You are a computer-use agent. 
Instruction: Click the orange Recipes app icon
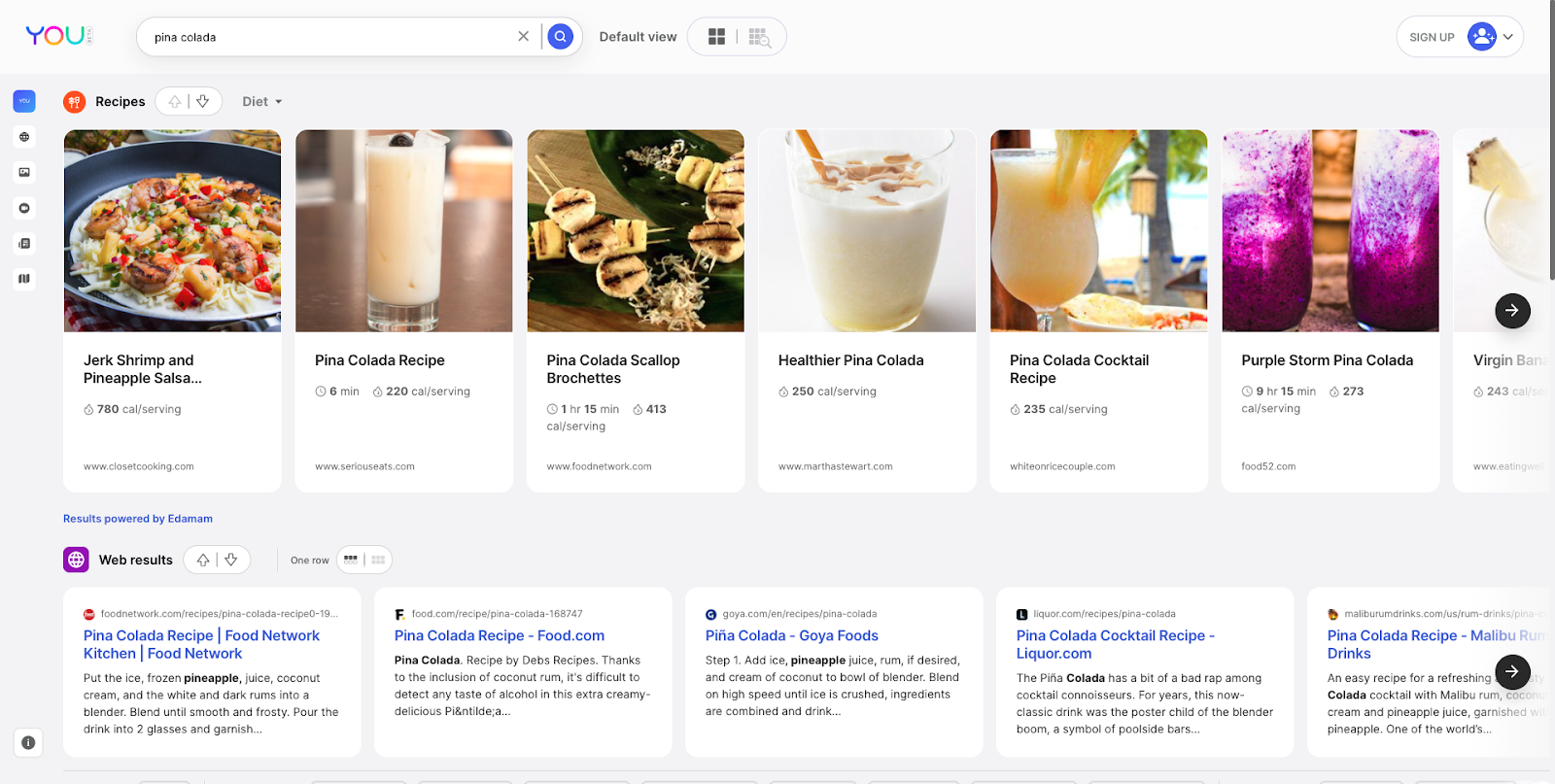point(75,101)
